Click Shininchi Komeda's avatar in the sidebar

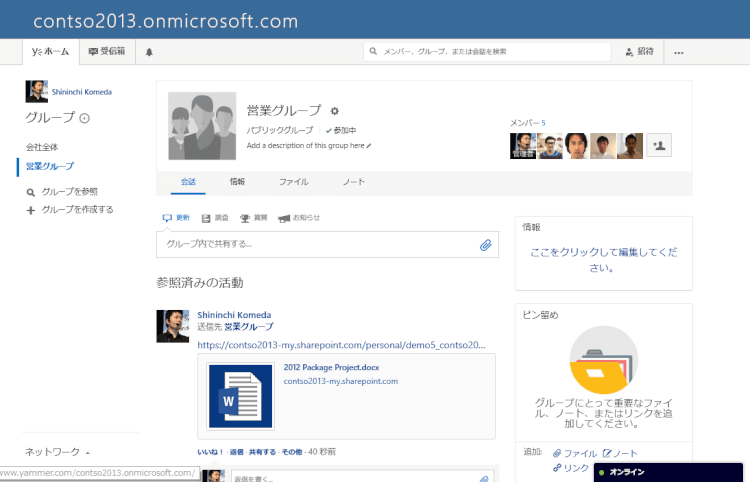point(36,91)
